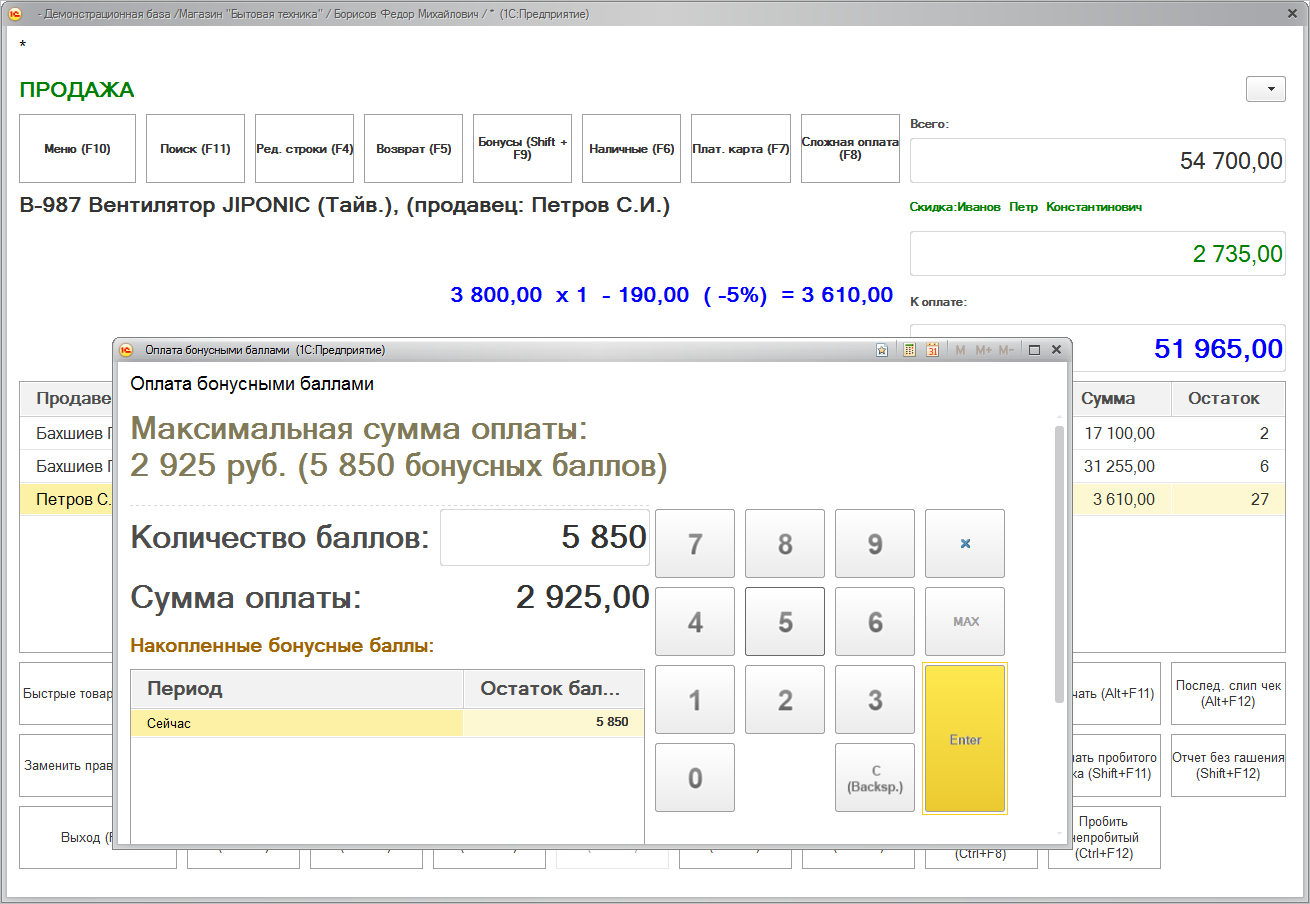Click the Период column header
1310x904 pixels.
click(x=297, y=689)
